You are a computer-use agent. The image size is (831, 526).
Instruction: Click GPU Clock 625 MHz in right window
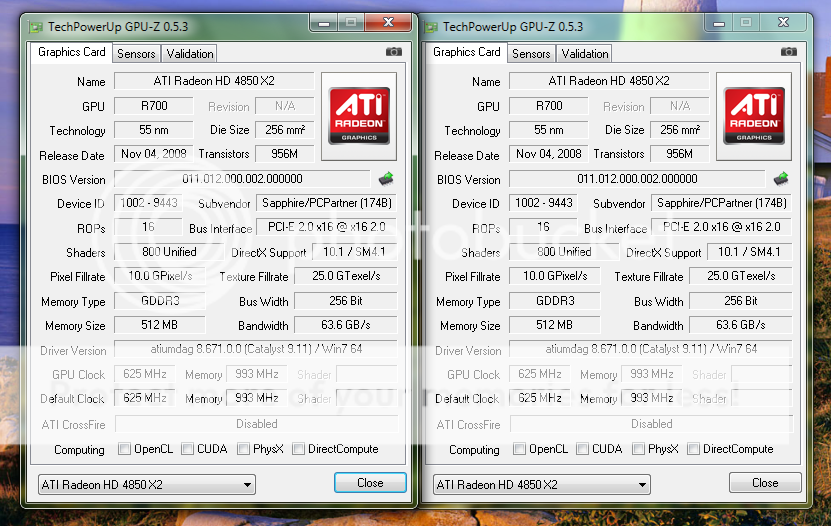tap(540, 374)
